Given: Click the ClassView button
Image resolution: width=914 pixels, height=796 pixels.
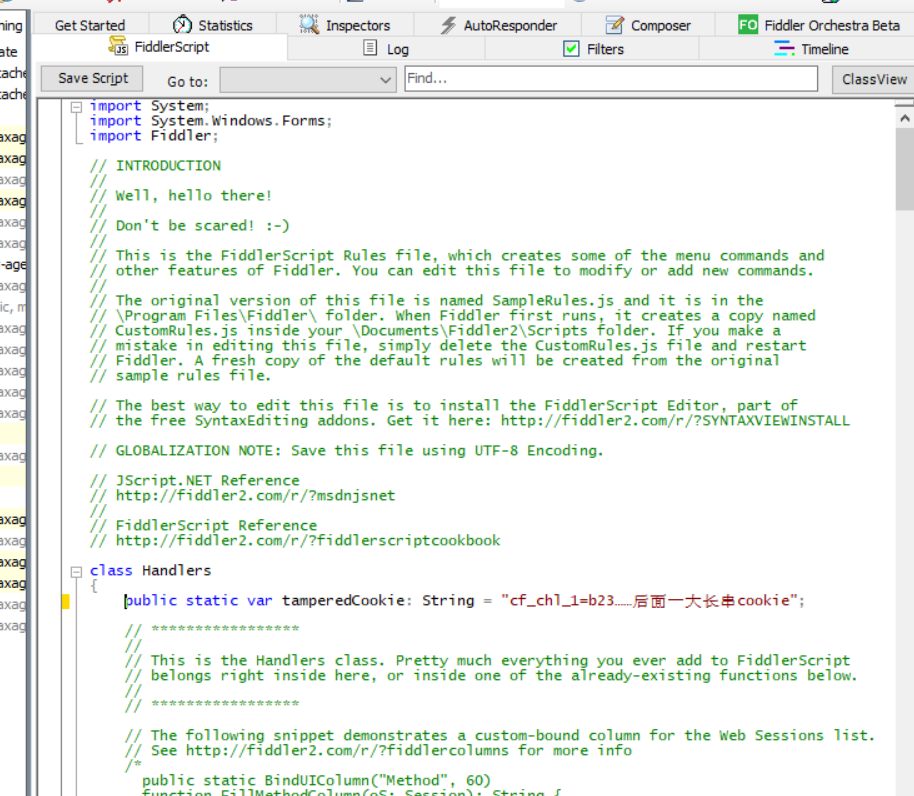Looking at the screenshot, I should [877, 78].
